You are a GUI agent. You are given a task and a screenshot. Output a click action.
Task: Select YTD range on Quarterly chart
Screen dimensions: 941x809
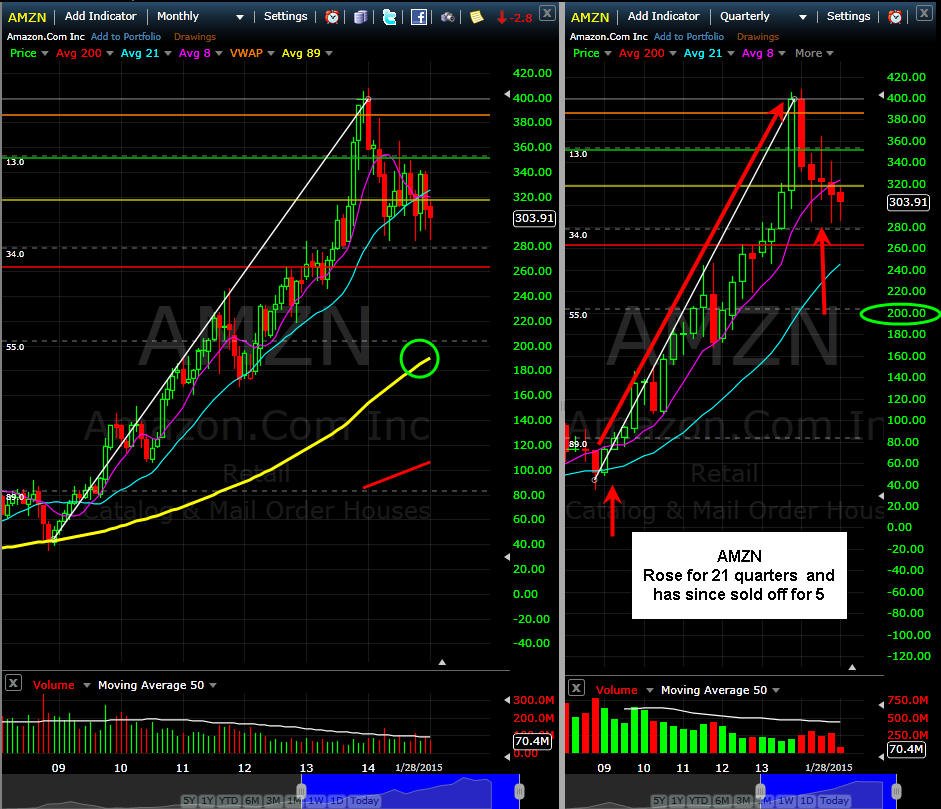[x=699, y=801]
